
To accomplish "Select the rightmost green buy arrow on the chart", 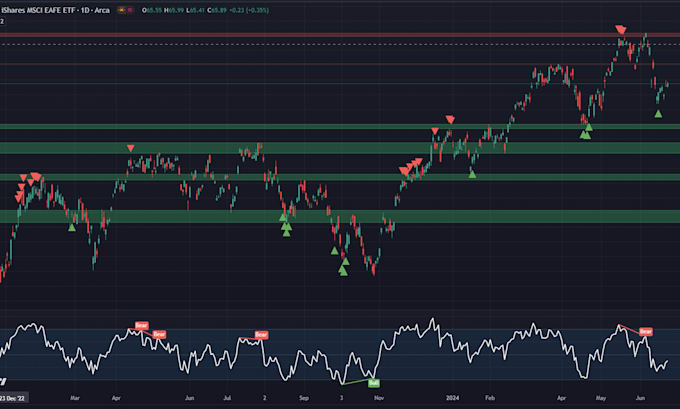I will [658, 114].
